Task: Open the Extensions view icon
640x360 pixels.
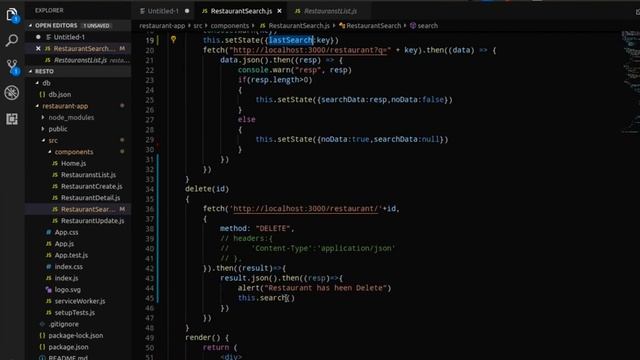Action: click(x=12, y=119)
